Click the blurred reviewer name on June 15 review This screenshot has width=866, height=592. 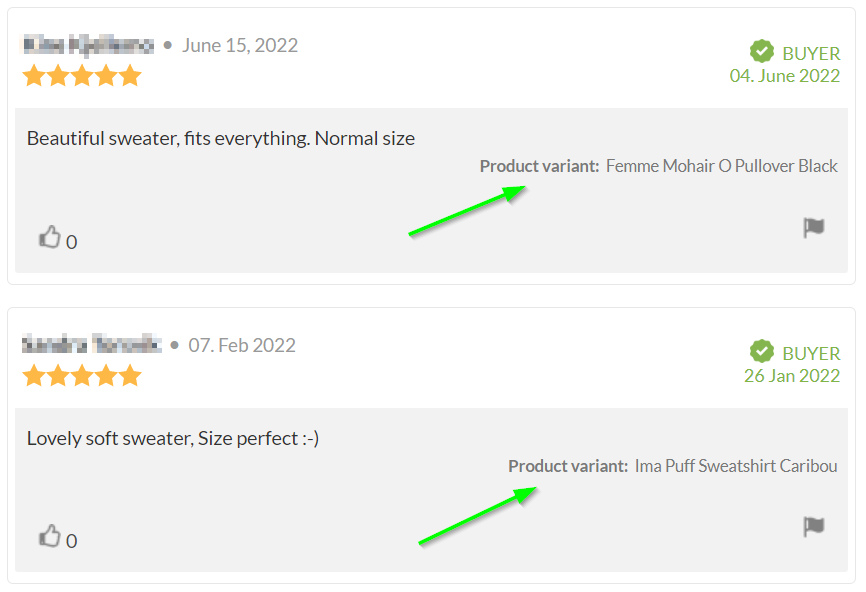click(88, 45)
